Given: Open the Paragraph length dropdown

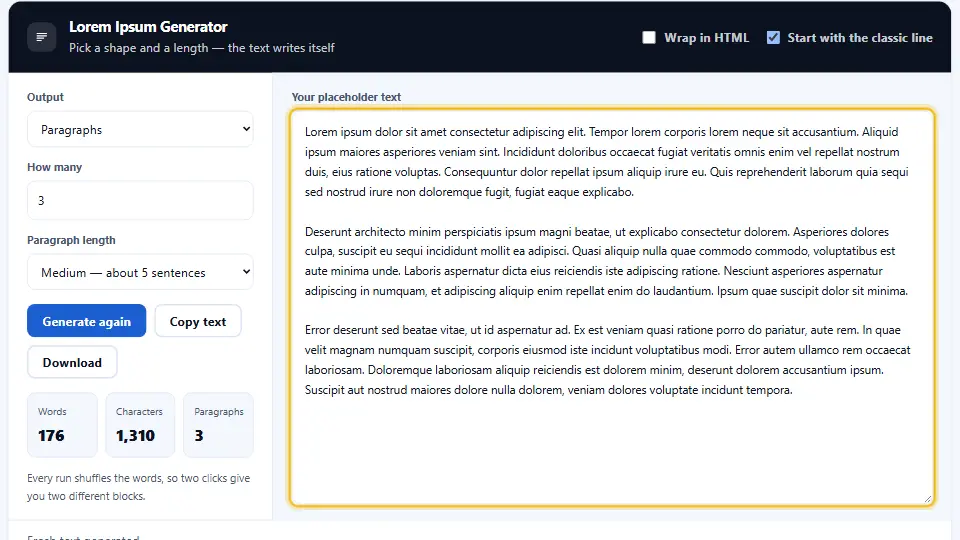Looking at the screenshot, I should click(140, 272).
